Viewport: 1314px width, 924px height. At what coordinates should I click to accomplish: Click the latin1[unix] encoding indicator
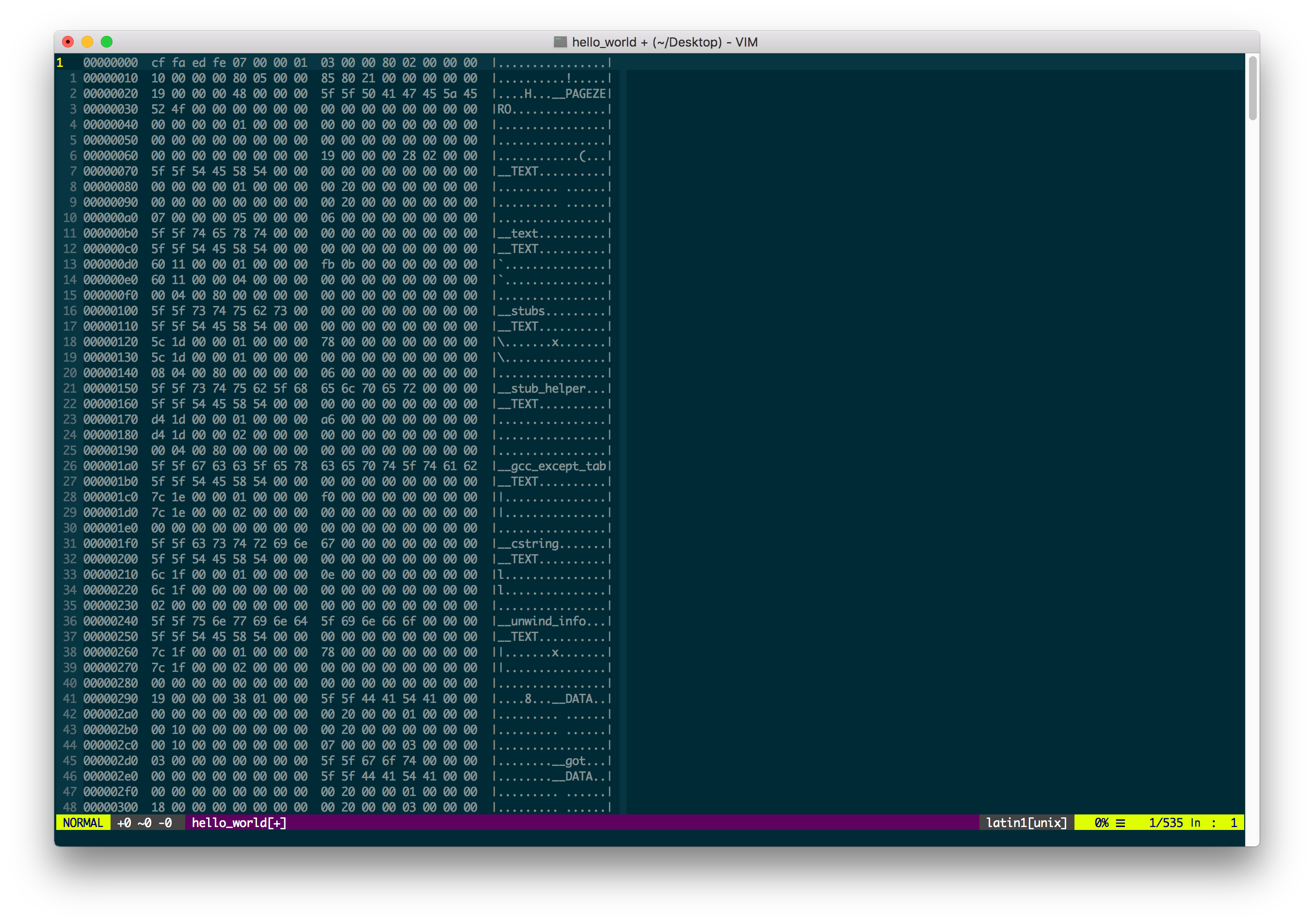[1026, 823]
